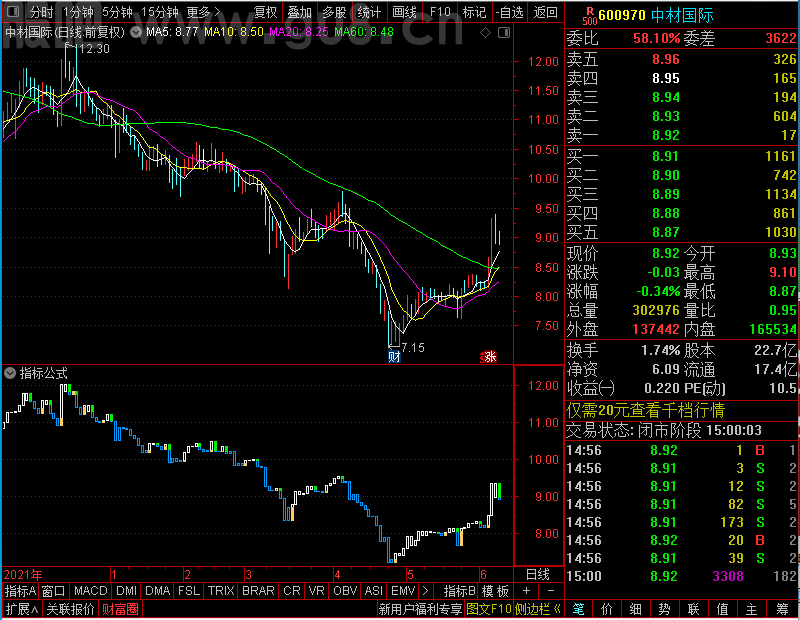Switch to 分时 intraday view
The width and height of the screenshot is (800, 620).
click(41, 12)
